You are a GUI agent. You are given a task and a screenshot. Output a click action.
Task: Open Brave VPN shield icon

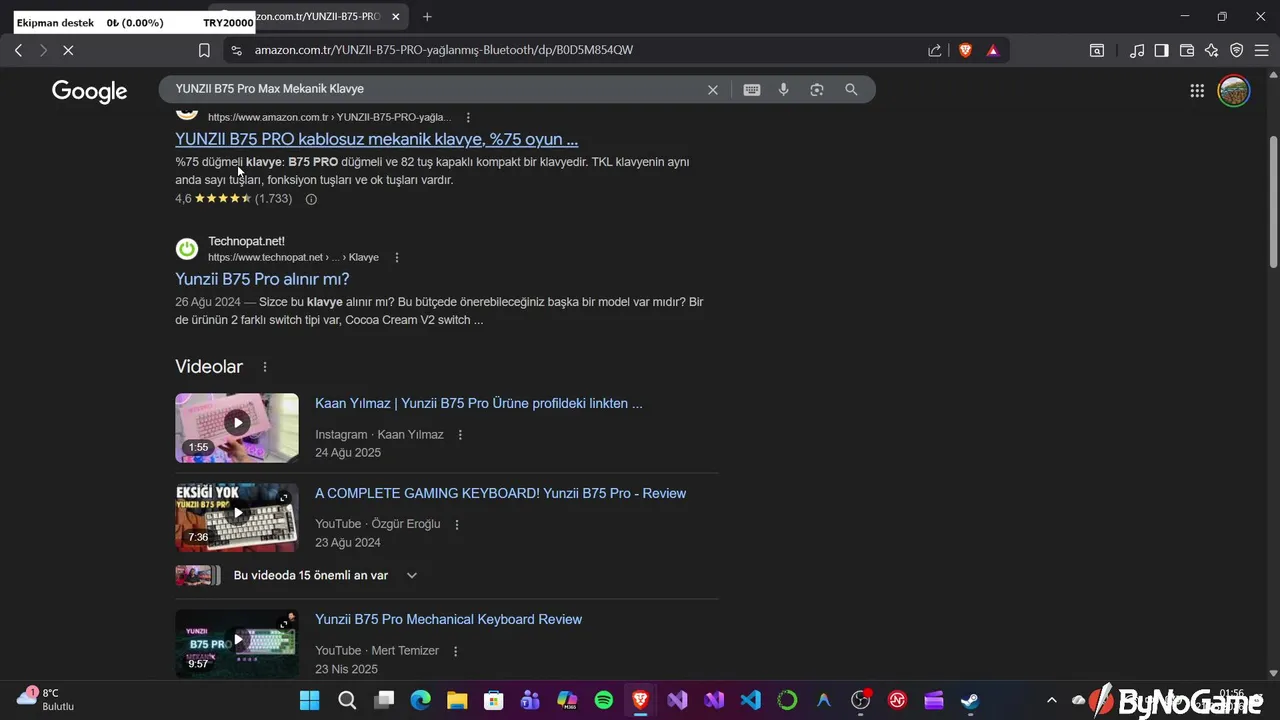(x=1237, y=50)
